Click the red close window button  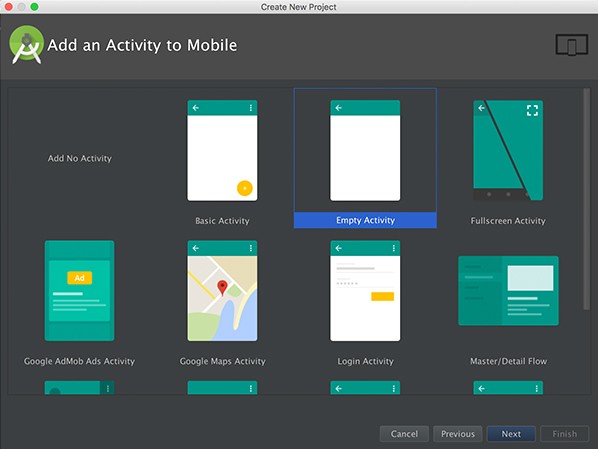click(x=8, y=6)
